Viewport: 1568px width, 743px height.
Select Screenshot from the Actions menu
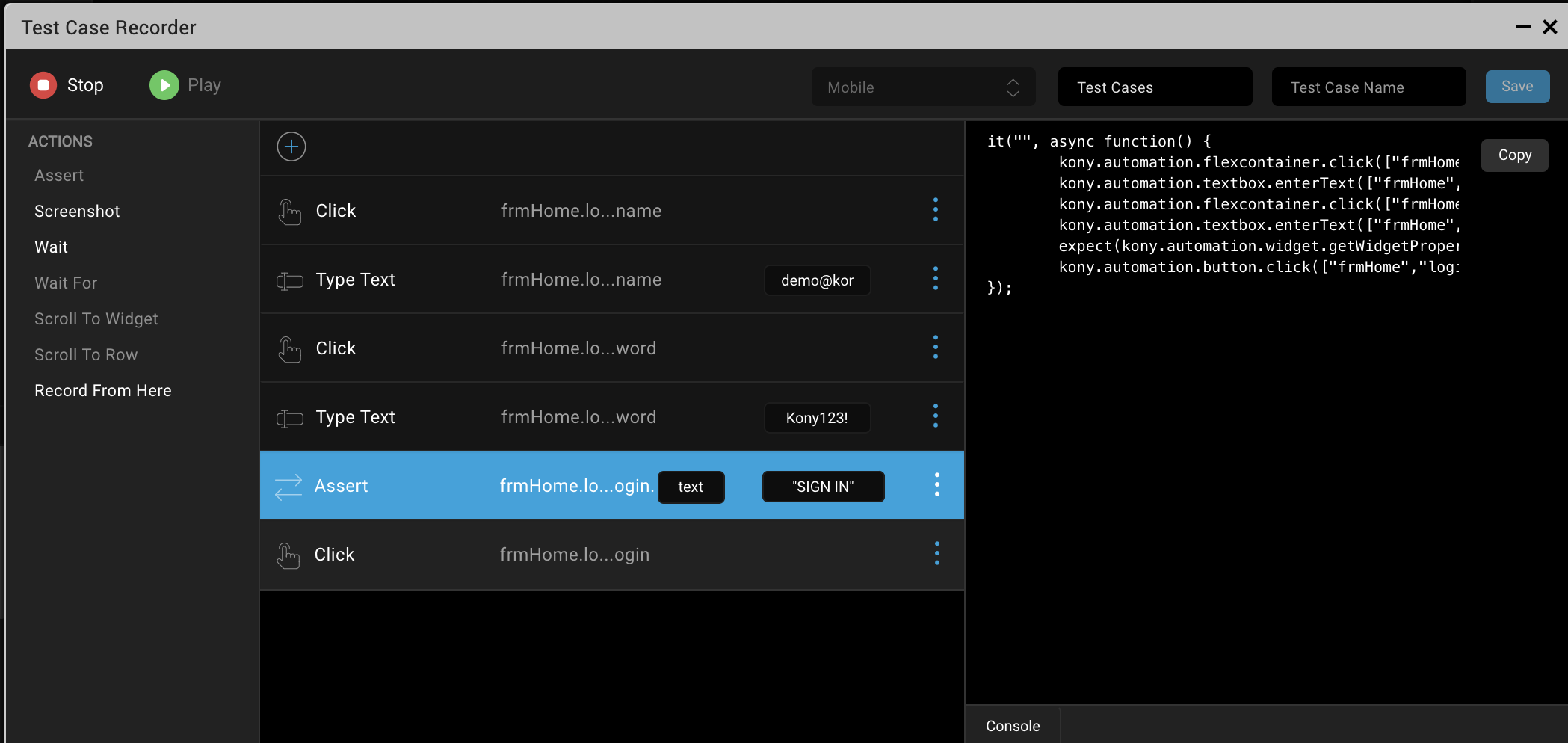[76, 211]
